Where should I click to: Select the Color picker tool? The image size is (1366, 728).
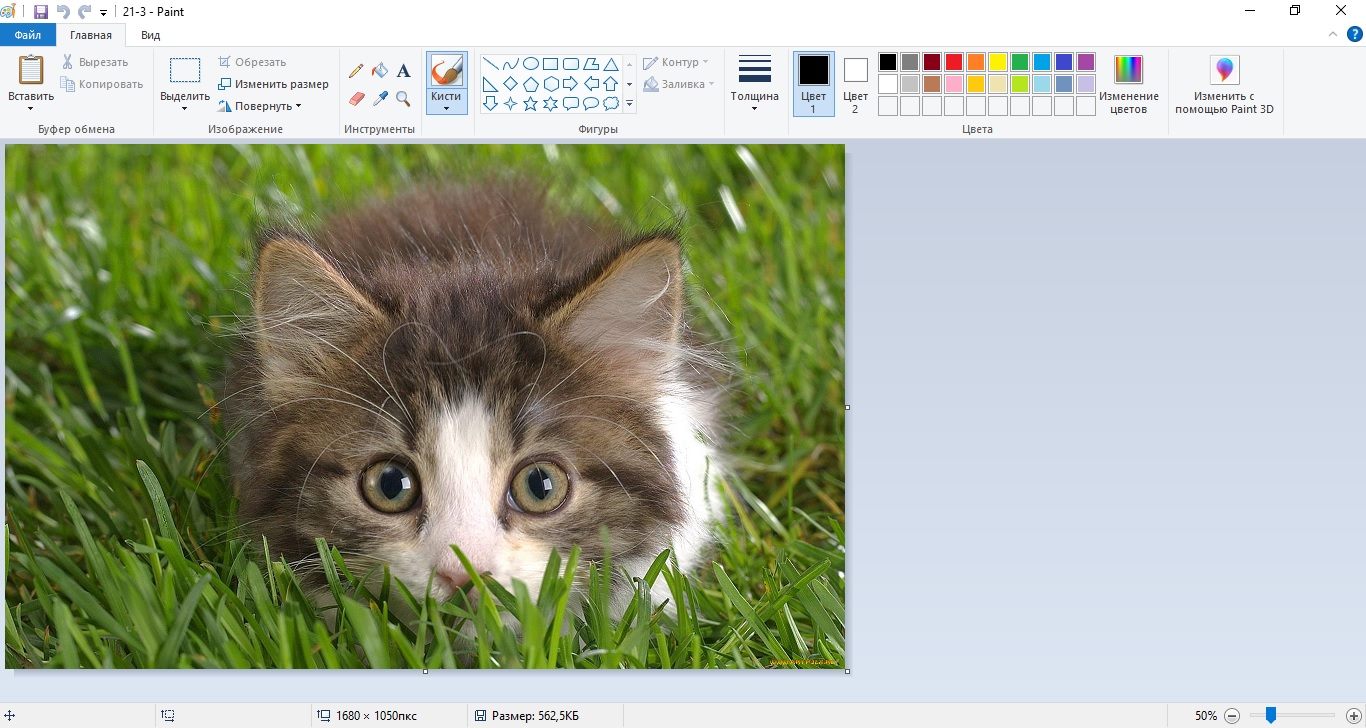click(380, 98)
